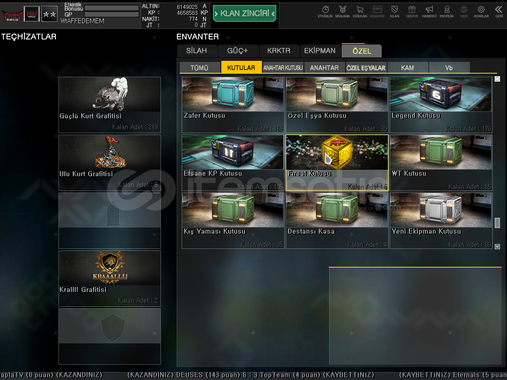
Task: Open the Etkinlik clock icon
Action: click(x=325, y=11)
